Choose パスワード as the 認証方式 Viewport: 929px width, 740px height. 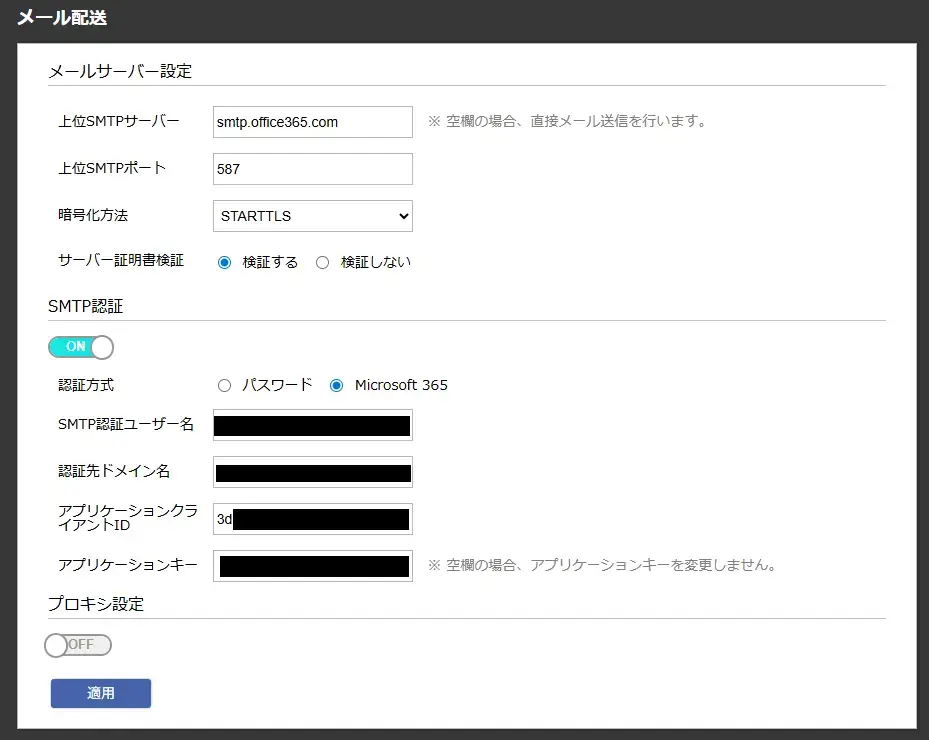224,385
